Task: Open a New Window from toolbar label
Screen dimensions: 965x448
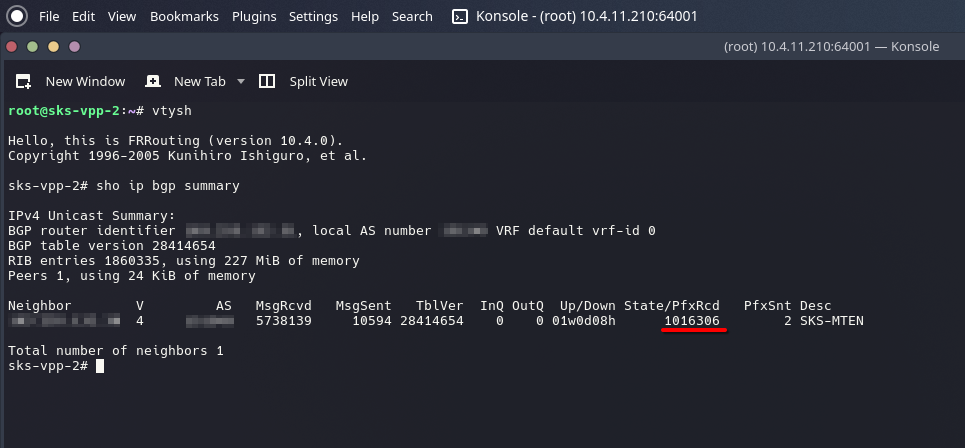Action: (86, 81)
